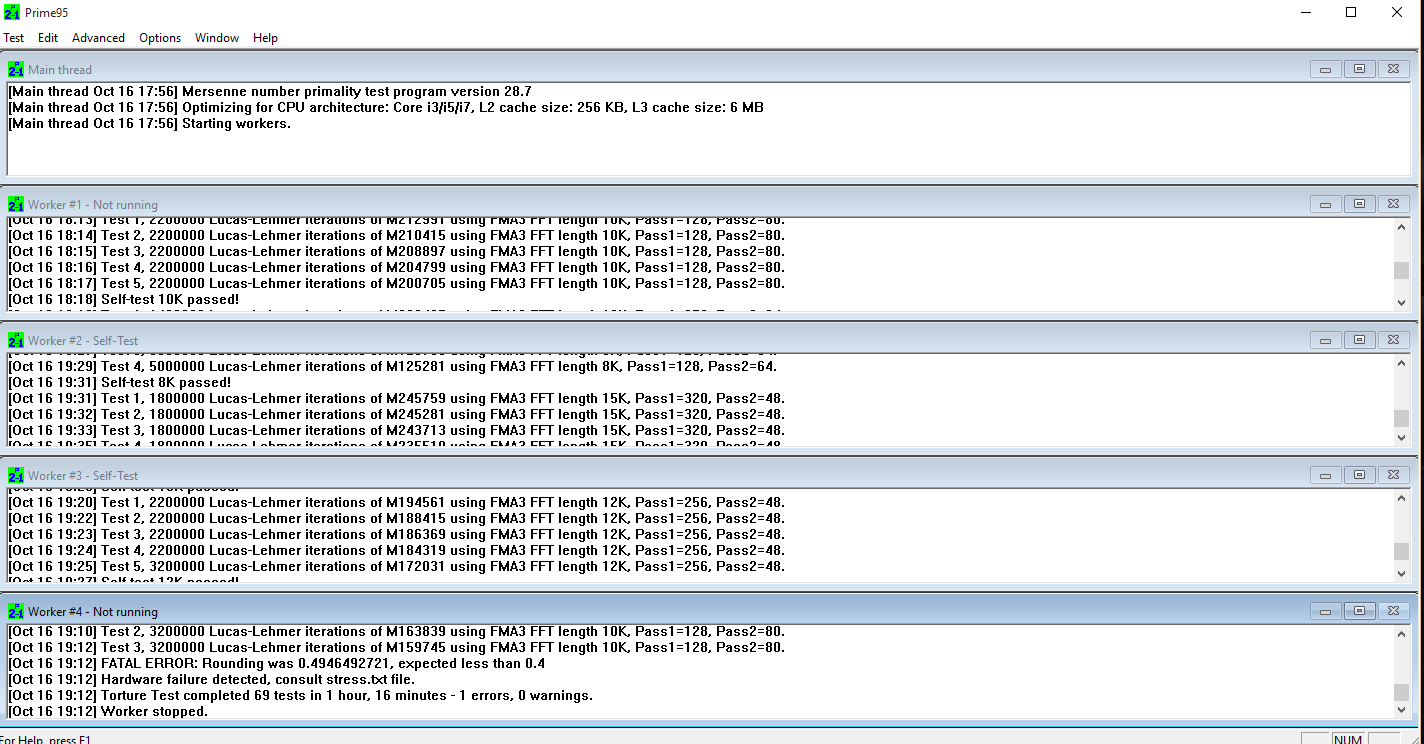Click the Worker #2 scrollbar thumb

[x=1401, y=418]
